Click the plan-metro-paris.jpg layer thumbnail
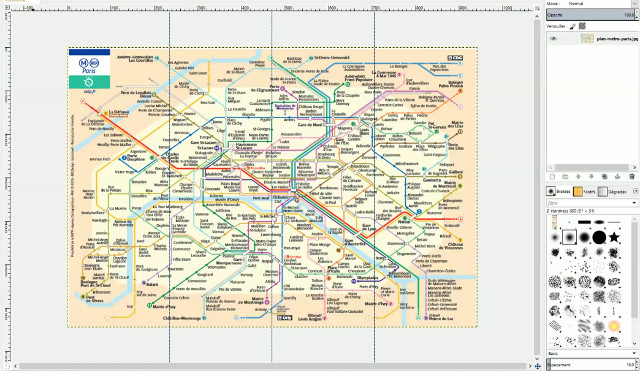Image resolution: width=640 pixels, height=371 pixels. tap(587, 39)
